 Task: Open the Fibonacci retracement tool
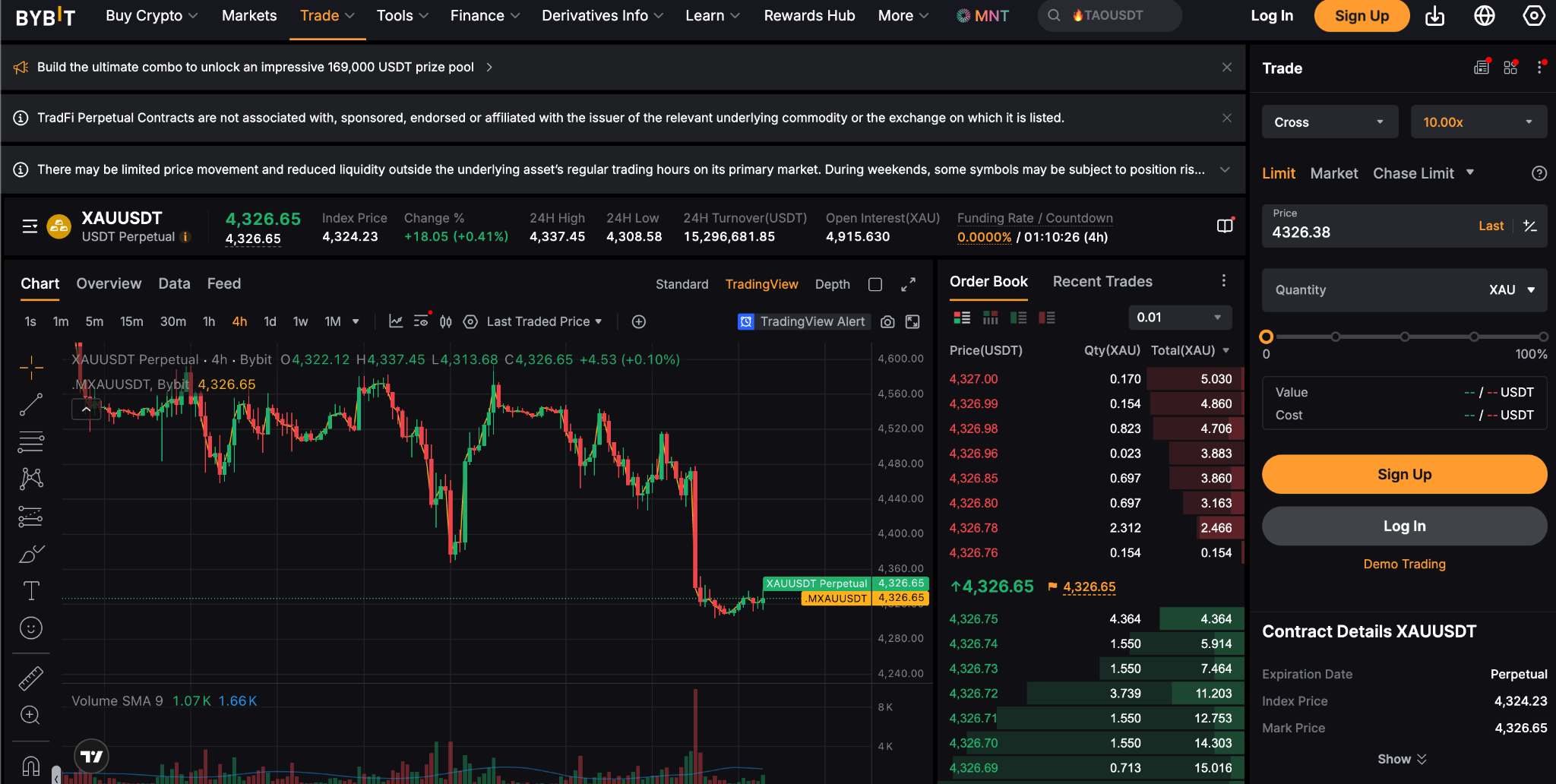coord(31,441)
